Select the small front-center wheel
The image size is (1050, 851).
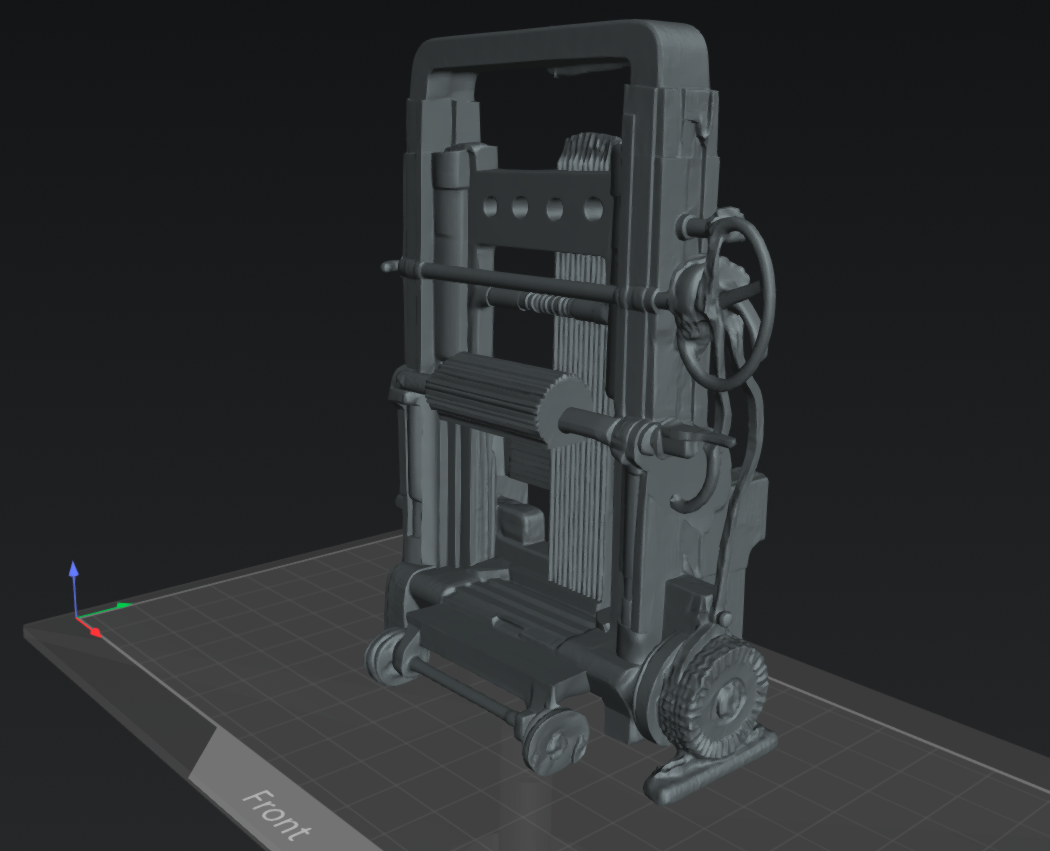tap(554, 740)
